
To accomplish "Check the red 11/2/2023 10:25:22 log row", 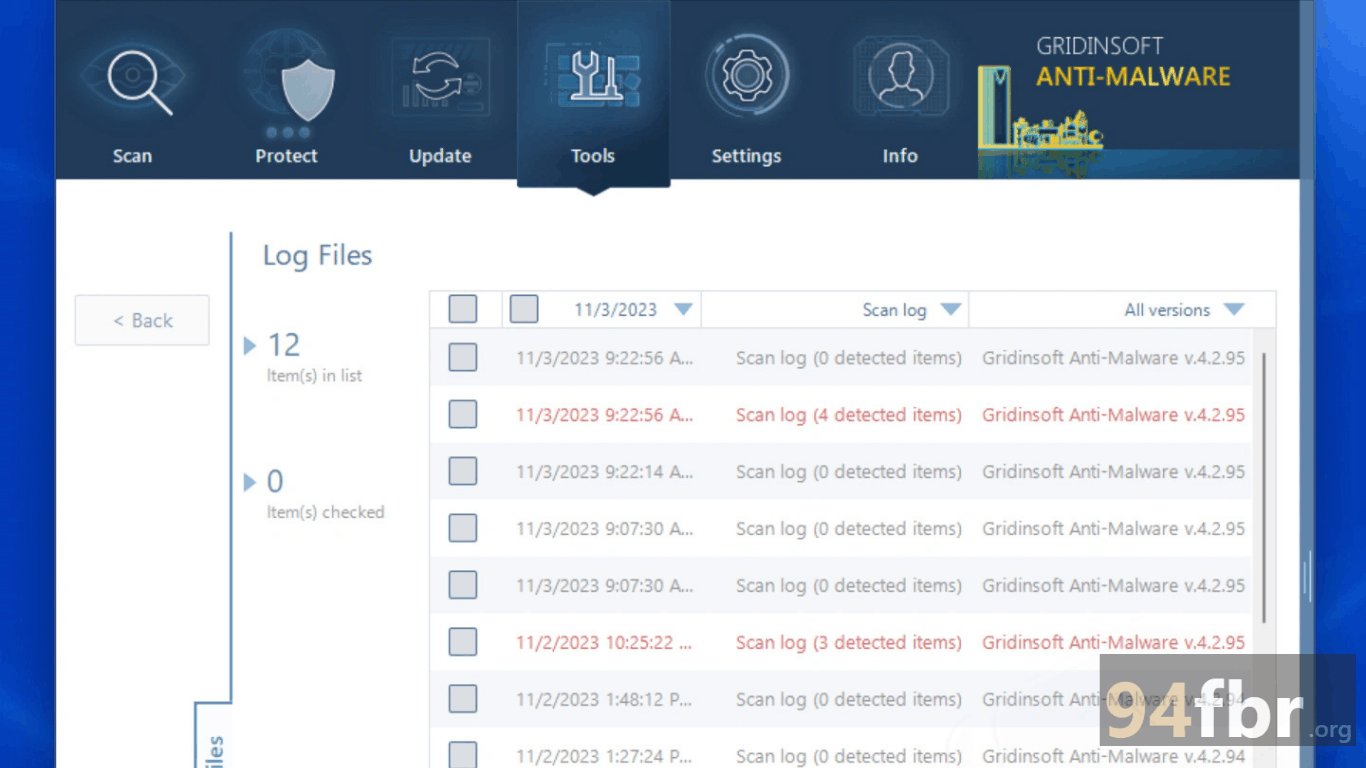I will coord(463,642).
